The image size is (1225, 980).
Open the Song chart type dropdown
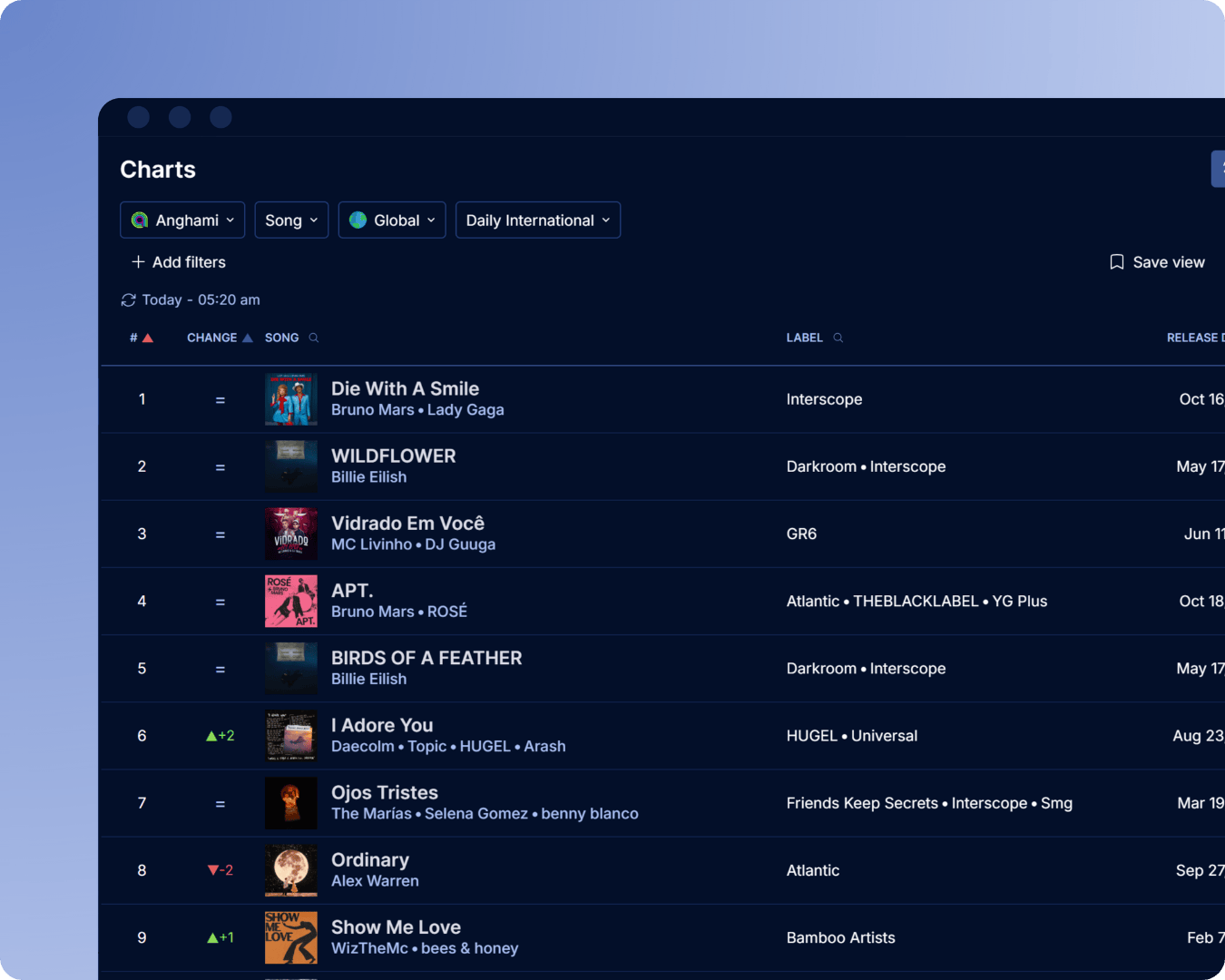click(x=291, y=220)
